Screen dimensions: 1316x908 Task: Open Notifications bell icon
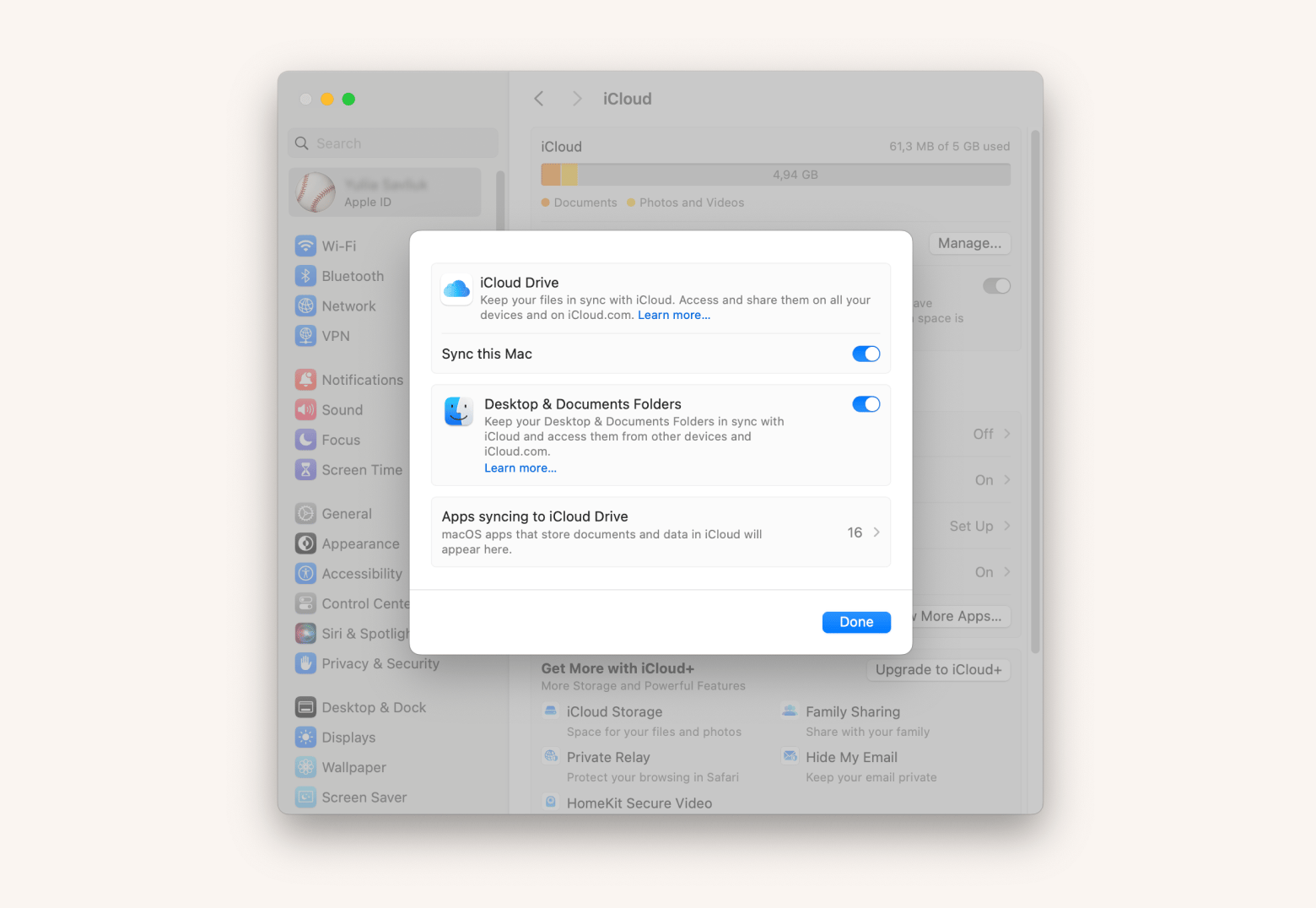[305, 380]
